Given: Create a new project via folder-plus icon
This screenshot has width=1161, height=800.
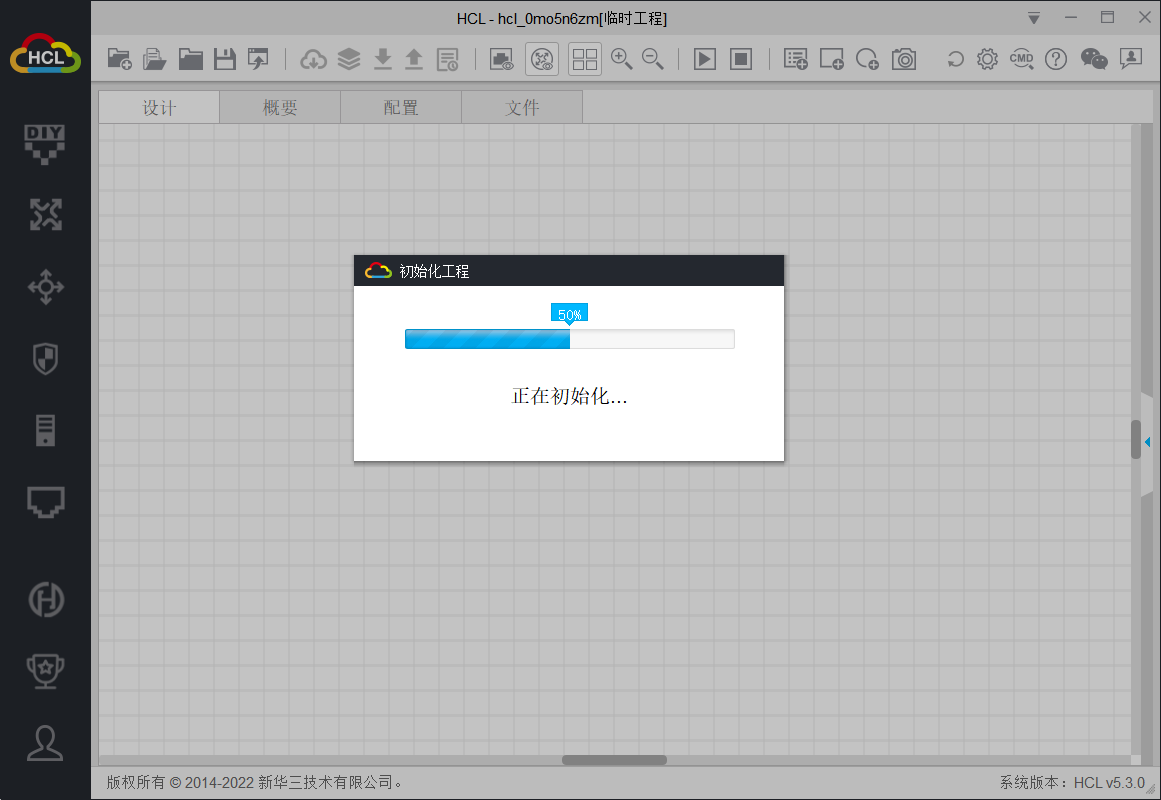Looking at the screenshot, I should [119, 59].
